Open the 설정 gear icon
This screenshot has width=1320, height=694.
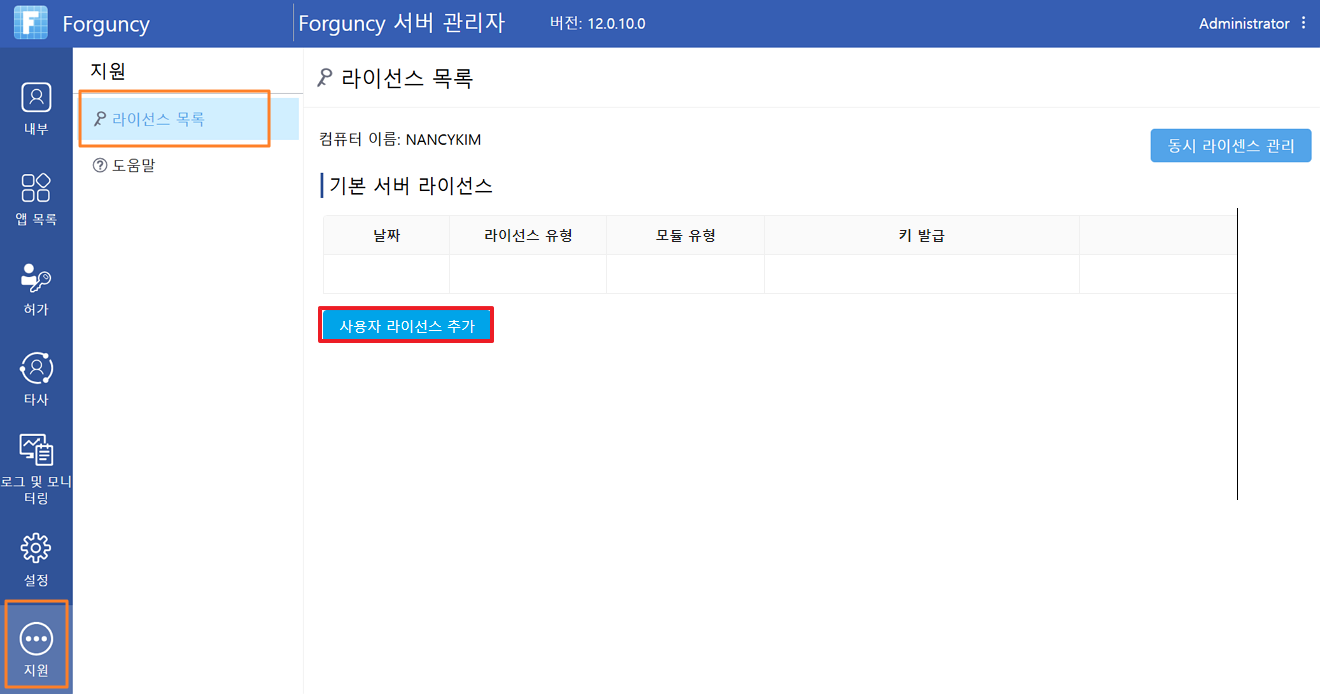coord(36,548)
